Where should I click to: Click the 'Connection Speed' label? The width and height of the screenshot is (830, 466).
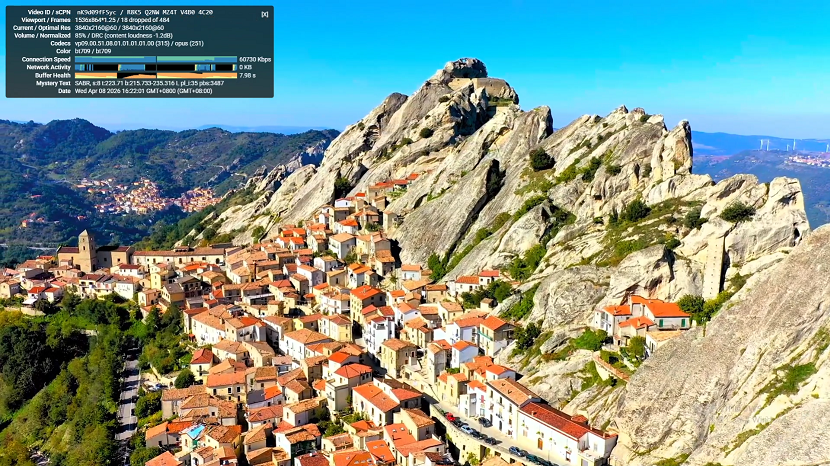point(46,60)
